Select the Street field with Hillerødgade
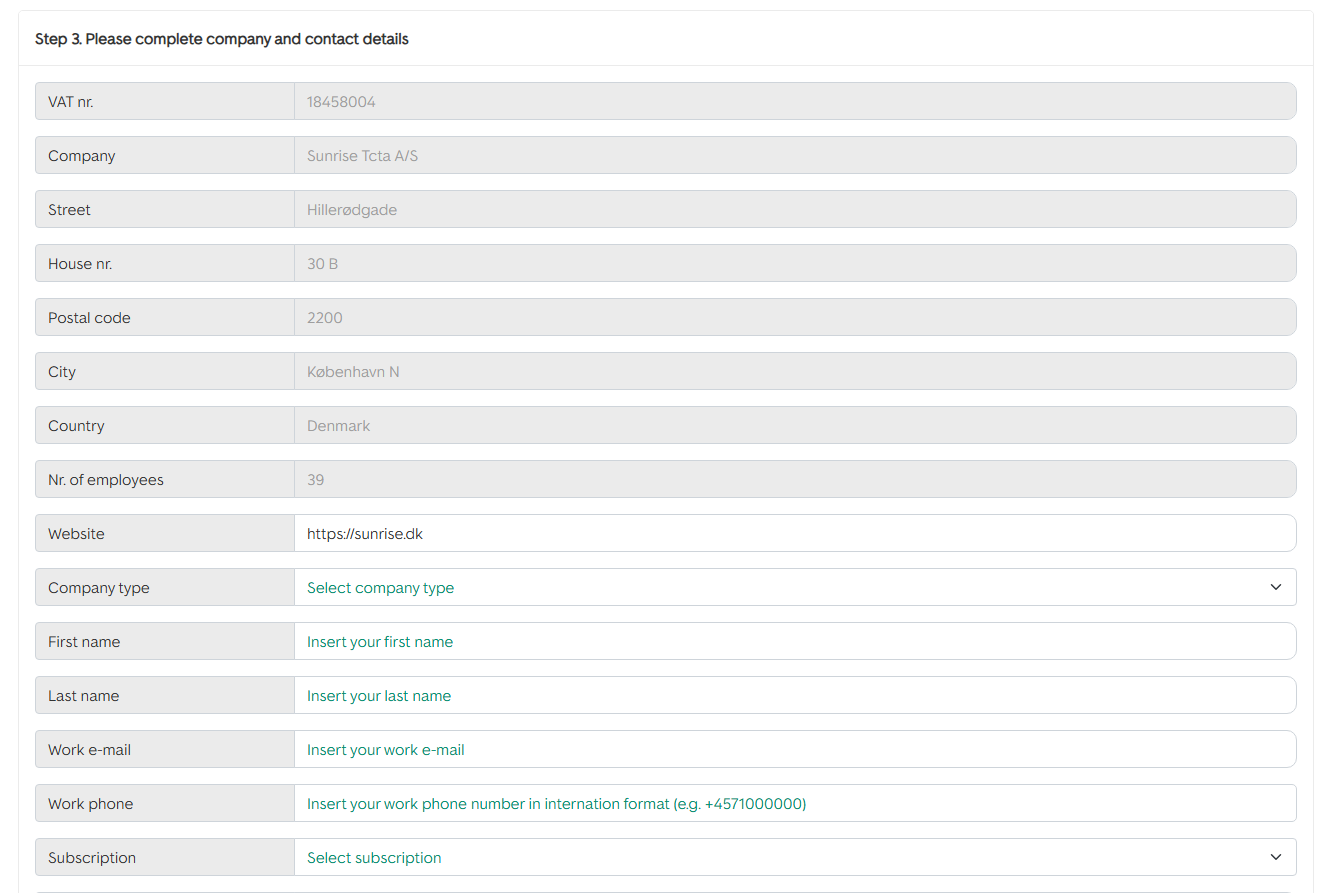Image resolution: width=1342 pixels, height=893 pixels. (x=794, y=209)
